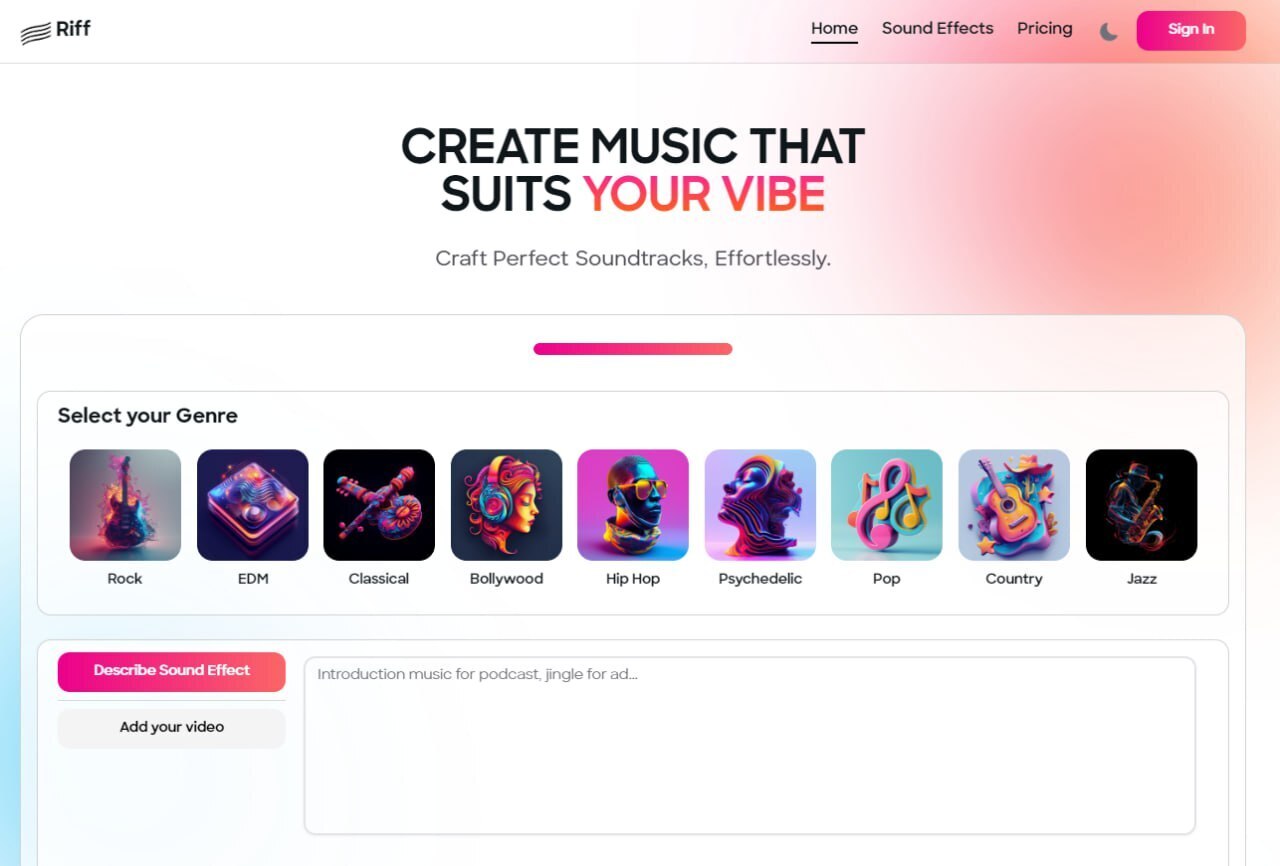Viewport: 1280px width, 866px height.
Task: Go to the Sound Effects page
Action: pyautogui.click(x=938, y=28)
